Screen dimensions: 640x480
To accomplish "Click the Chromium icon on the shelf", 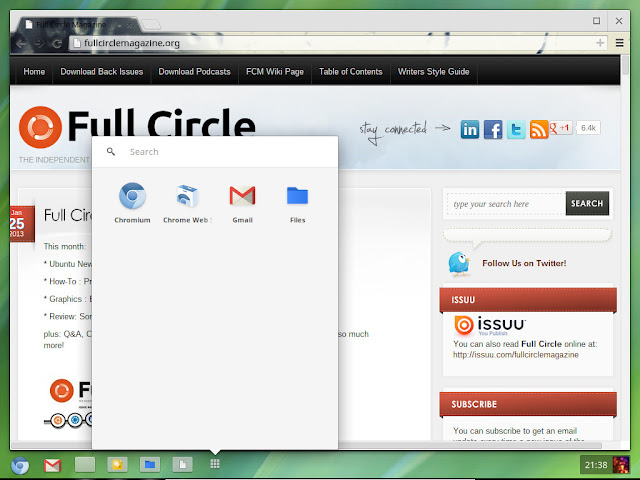I will pyautogui.click(x=20, y=465).
